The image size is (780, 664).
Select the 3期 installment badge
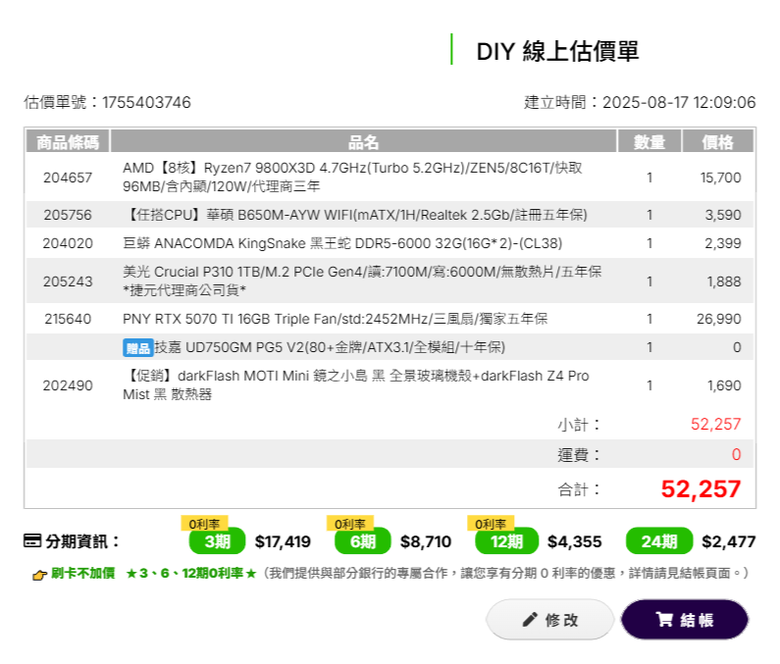click(217, 541)
